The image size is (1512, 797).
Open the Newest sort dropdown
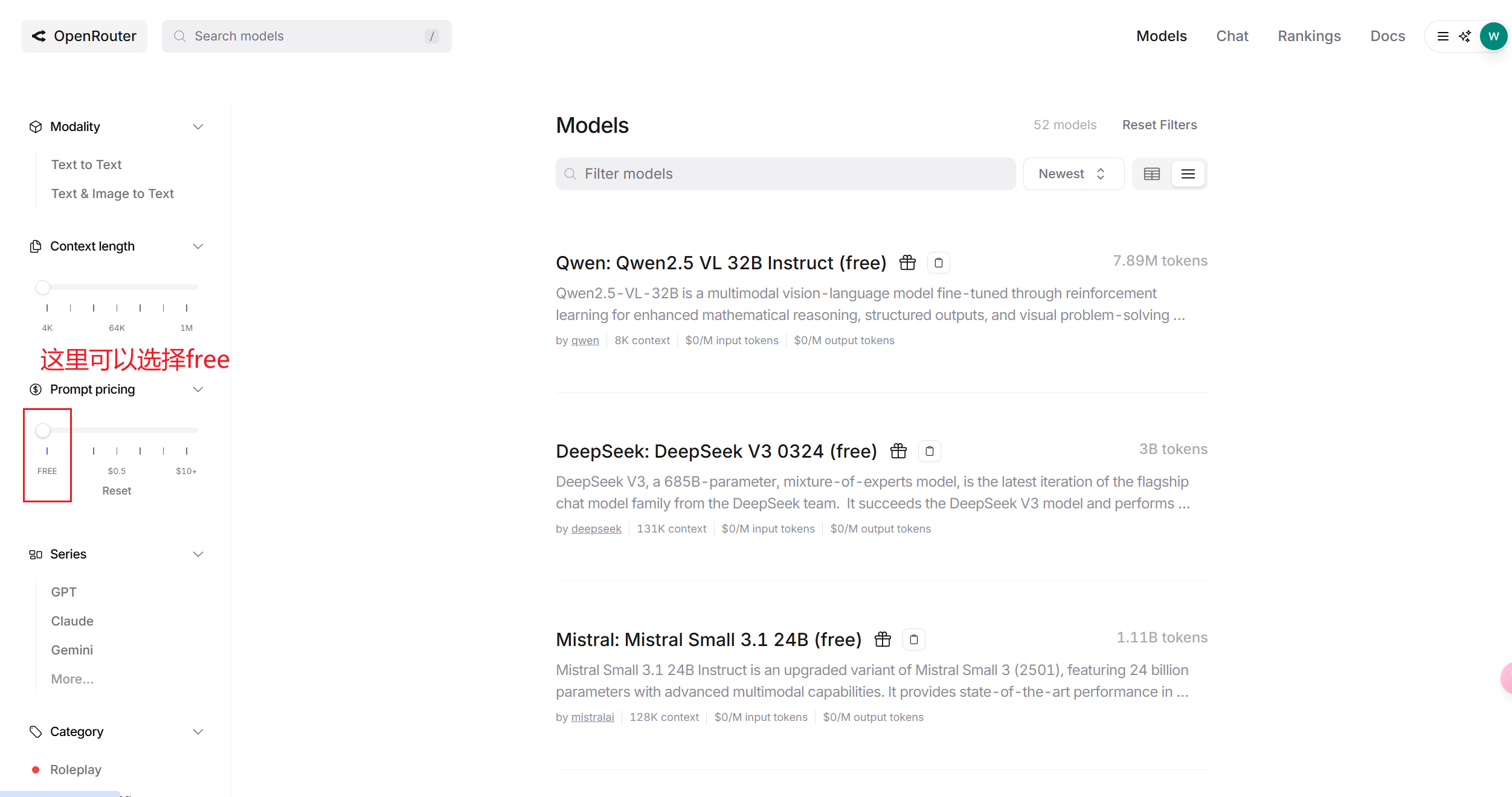click(1073, 174)
